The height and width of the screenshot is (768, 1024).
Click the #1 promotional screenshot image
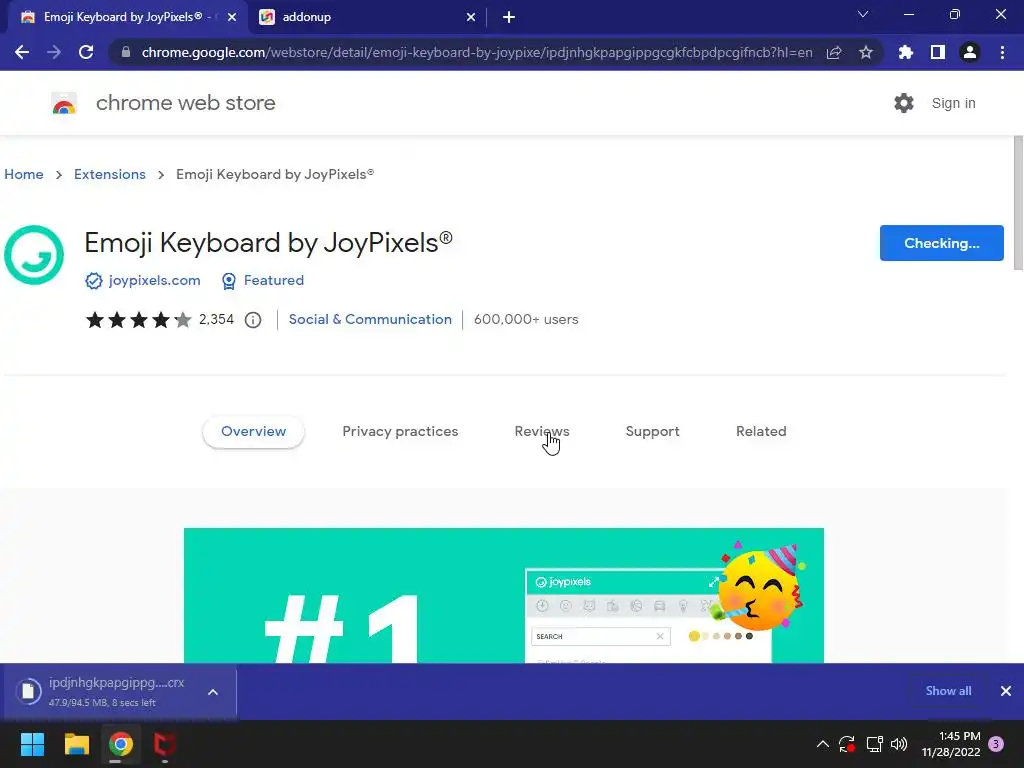[x=504, y=595]
